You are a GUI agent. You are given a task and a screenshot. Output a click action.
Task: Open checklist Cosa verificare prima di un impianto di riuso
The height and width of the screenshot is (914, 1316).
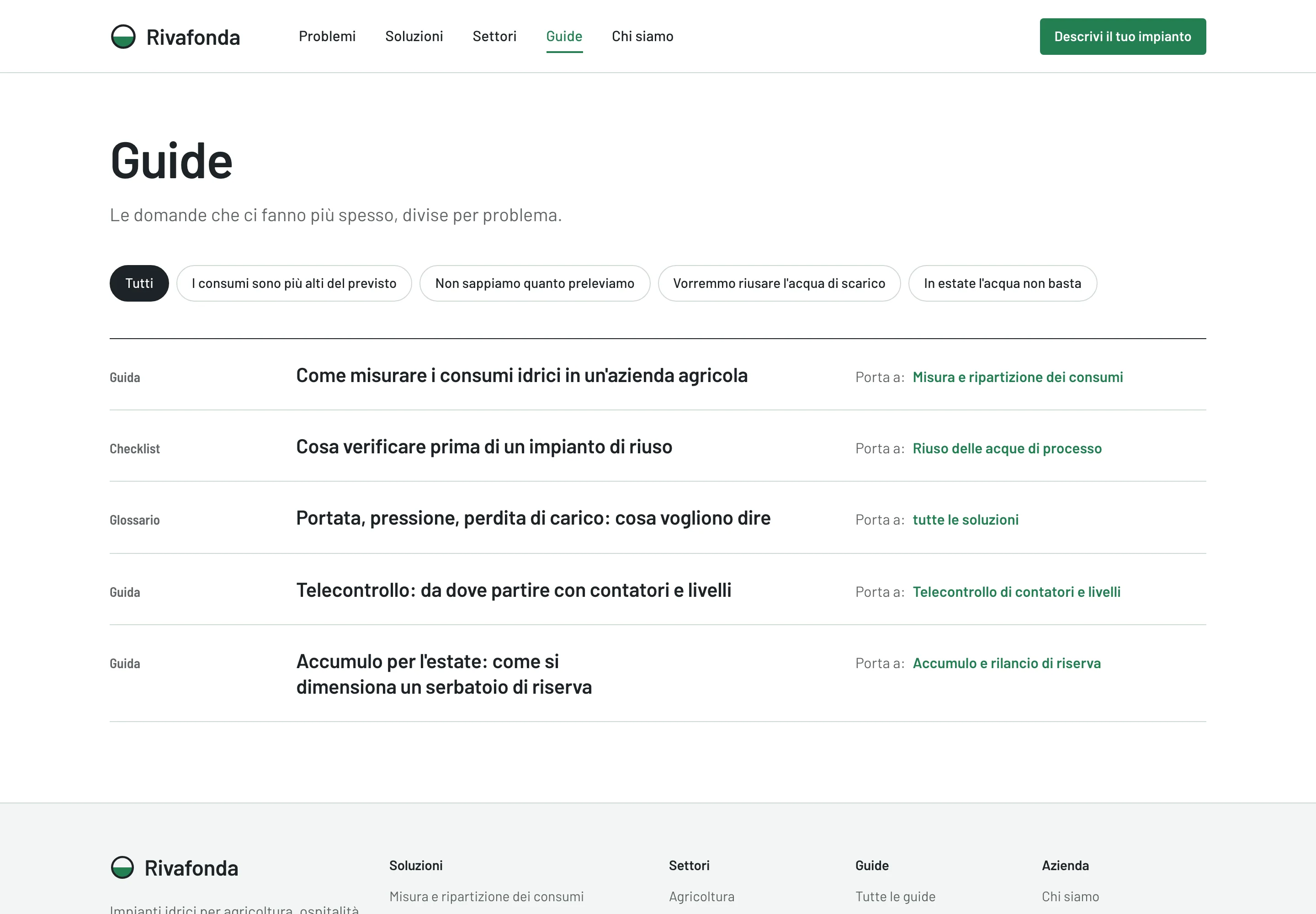pyautogui.click(x=484, y=446)
